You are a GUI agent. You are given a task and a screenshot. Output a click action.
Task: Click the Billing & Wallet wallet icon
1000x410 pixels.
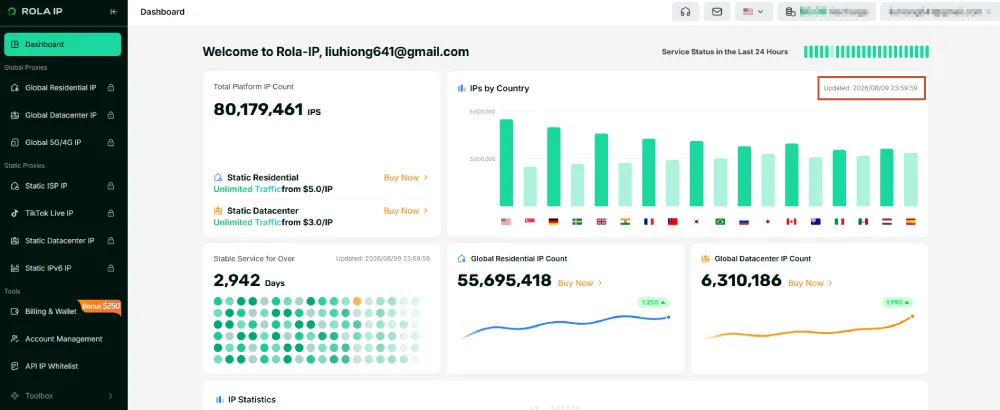15,311
